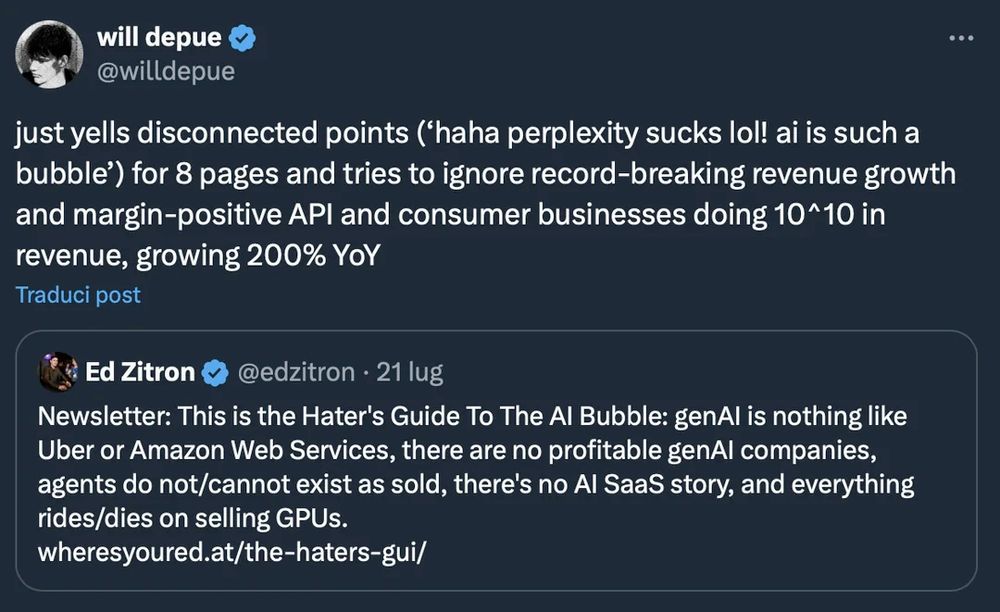Click the @edzitron handle

(x=297, y=371)
